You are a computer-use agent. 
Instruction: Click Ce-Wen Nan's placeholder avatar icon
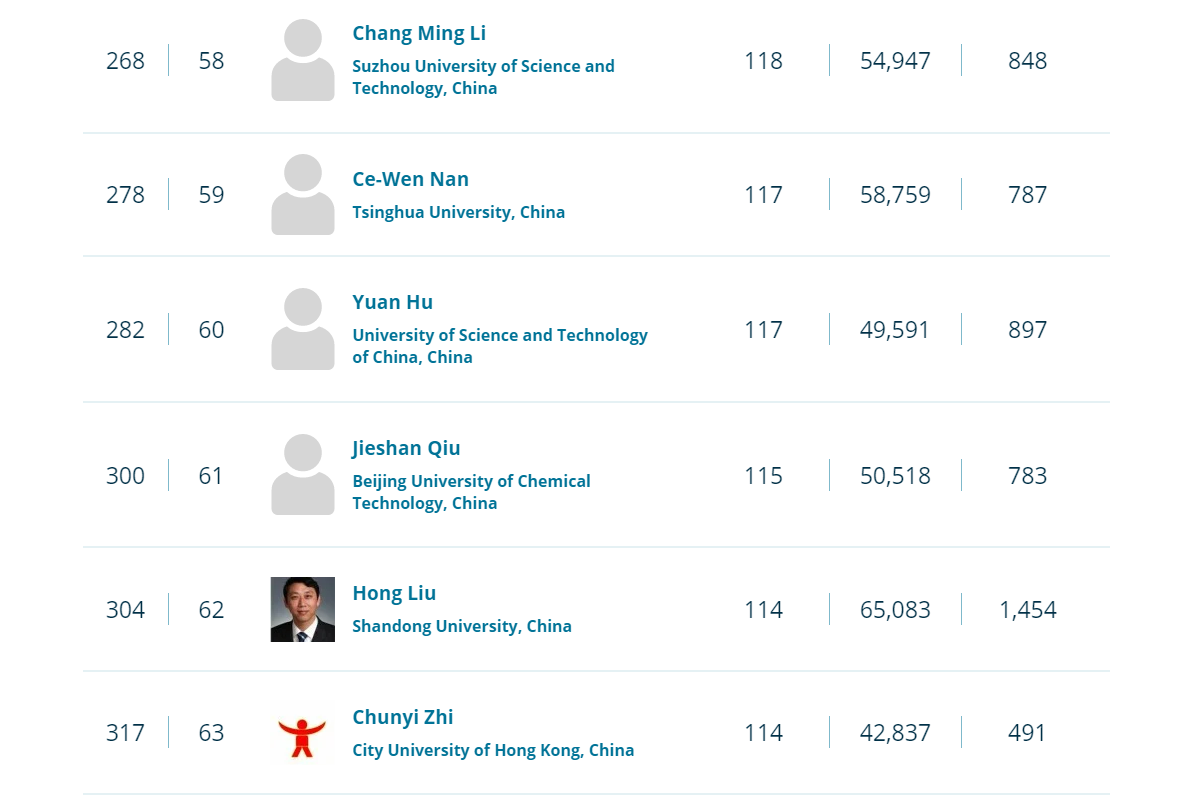click(303, 194)
